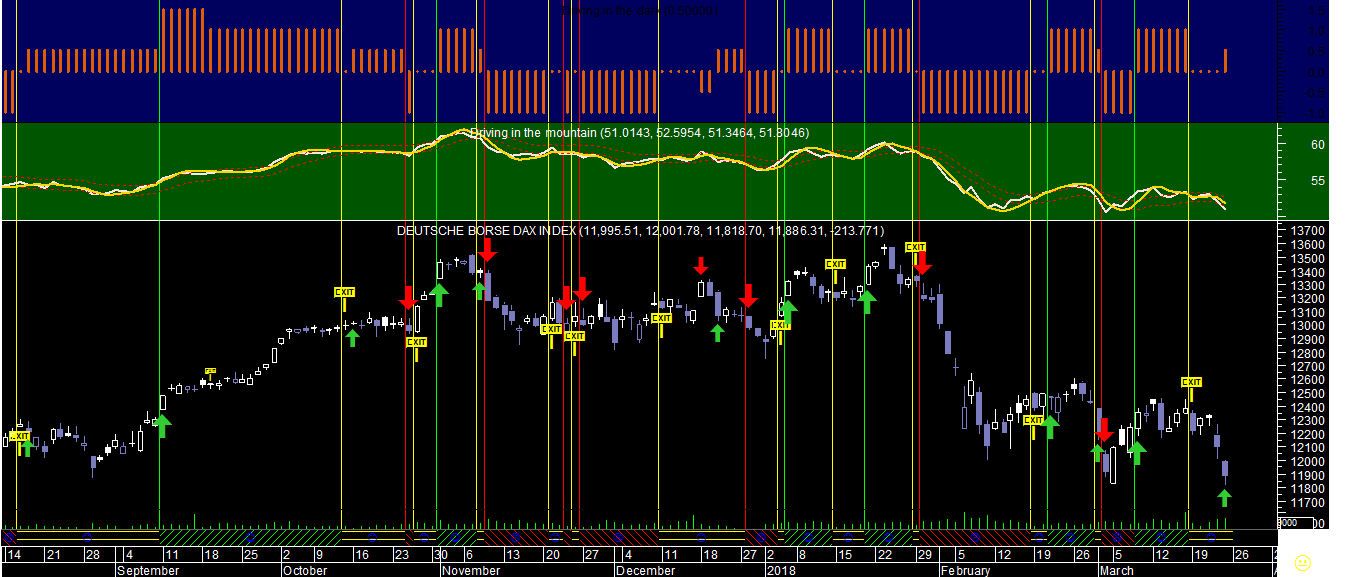Click the small red arrow in mid-December
Image resolution: width=1352 pixels, height=577 pixels.
pos(701,266)
